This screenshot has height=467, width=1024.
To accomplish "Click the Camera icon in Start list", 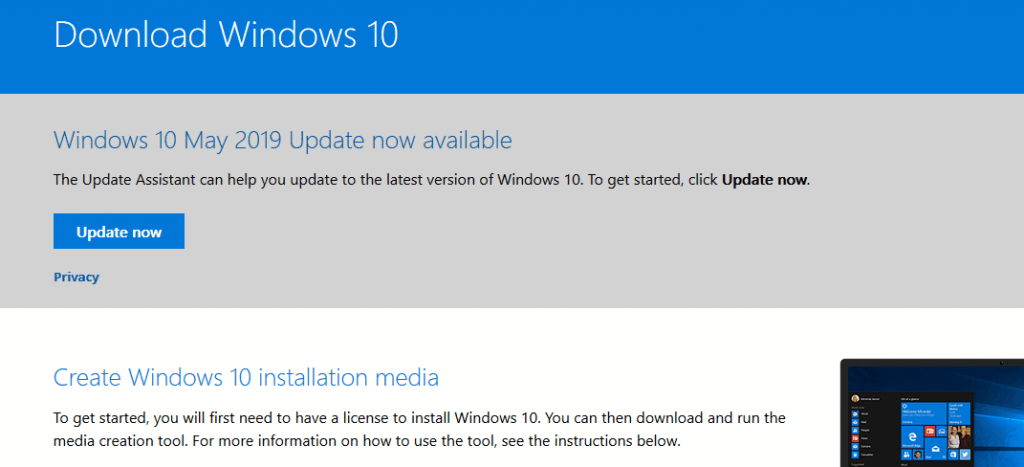I will 855,447.
